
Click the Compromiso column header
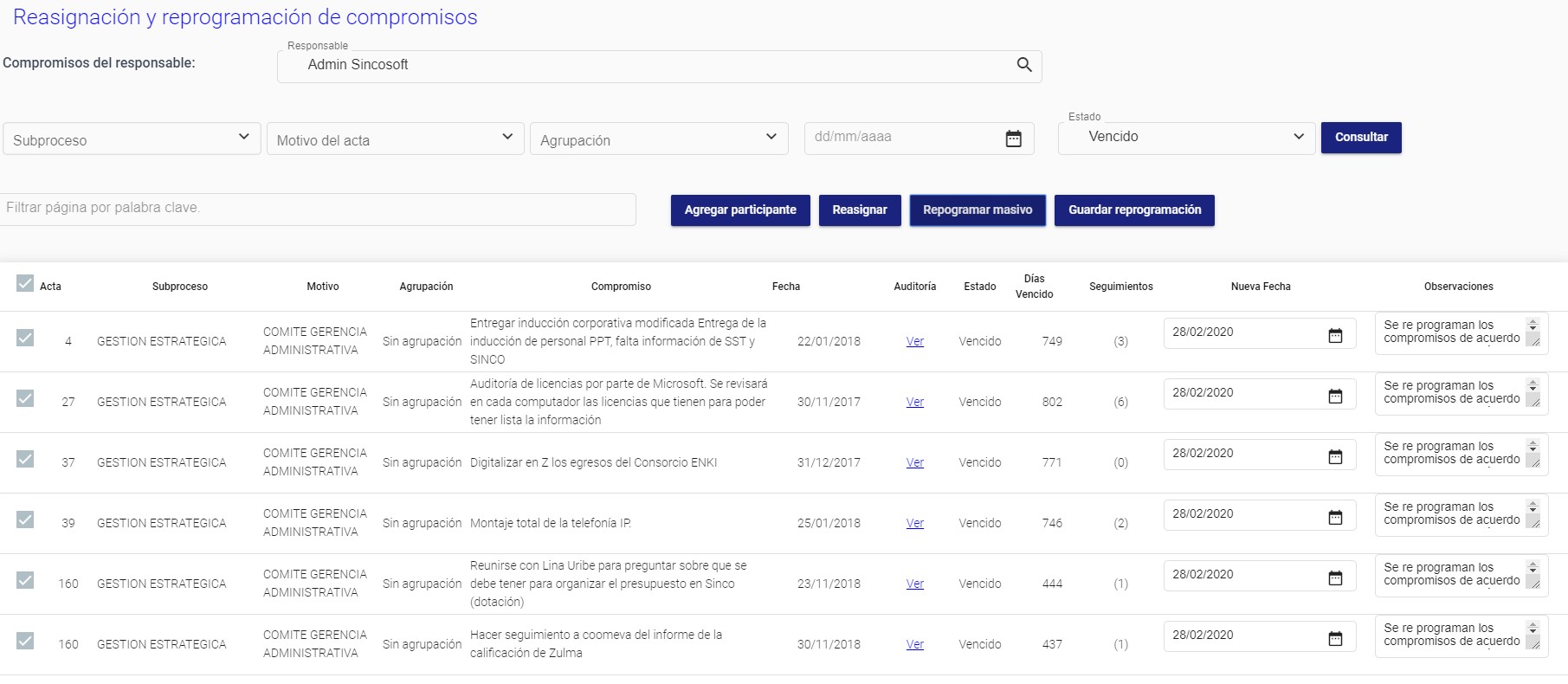(x=621, y=287)
